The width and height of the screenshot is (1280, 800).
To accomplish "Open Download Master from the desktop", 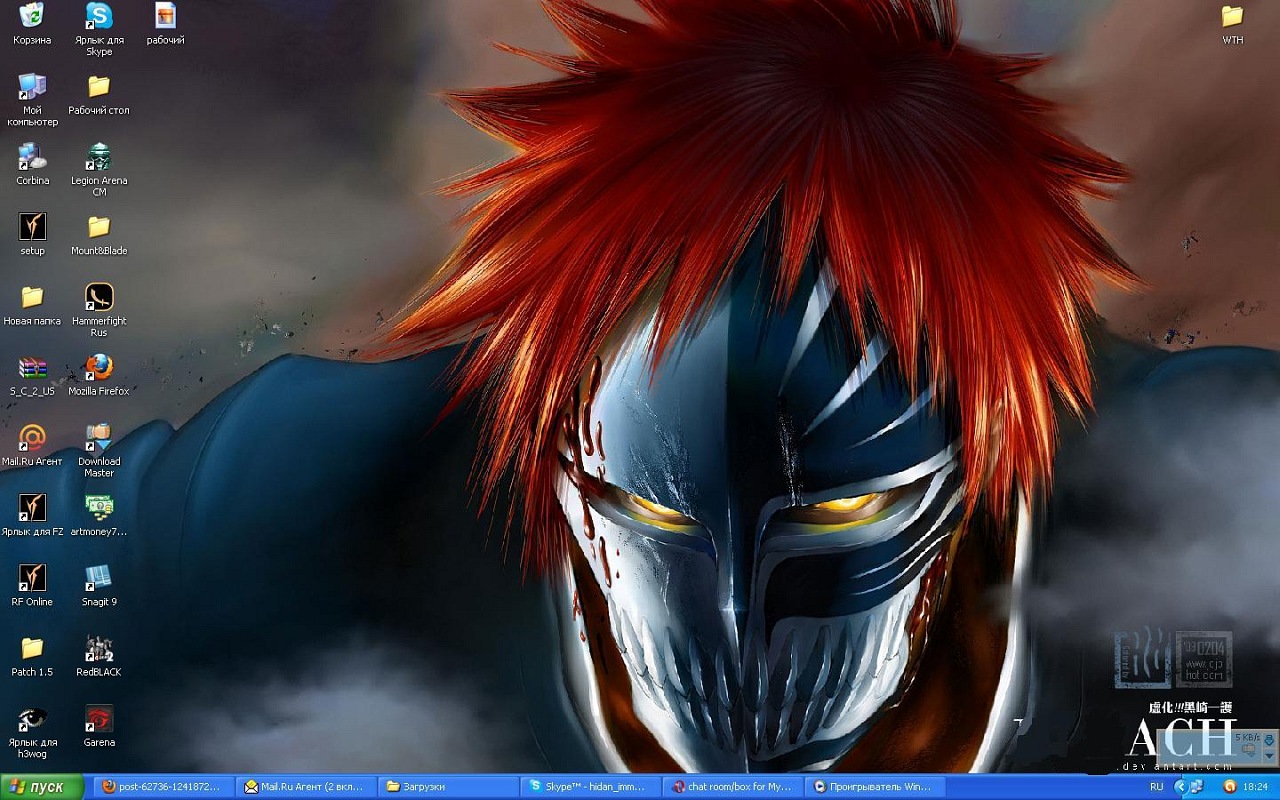I will [99, 438].
